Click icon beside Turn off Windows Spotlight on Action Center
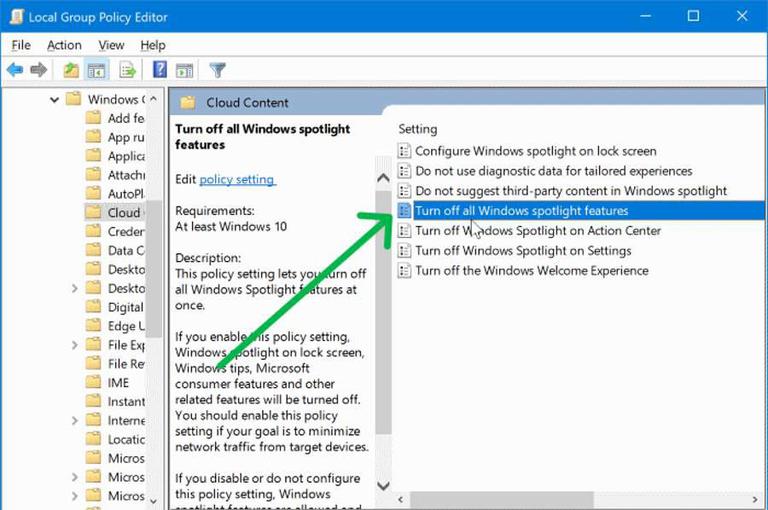Image resolution: width=768 pixels, height=510 pixels. point(404,231)
